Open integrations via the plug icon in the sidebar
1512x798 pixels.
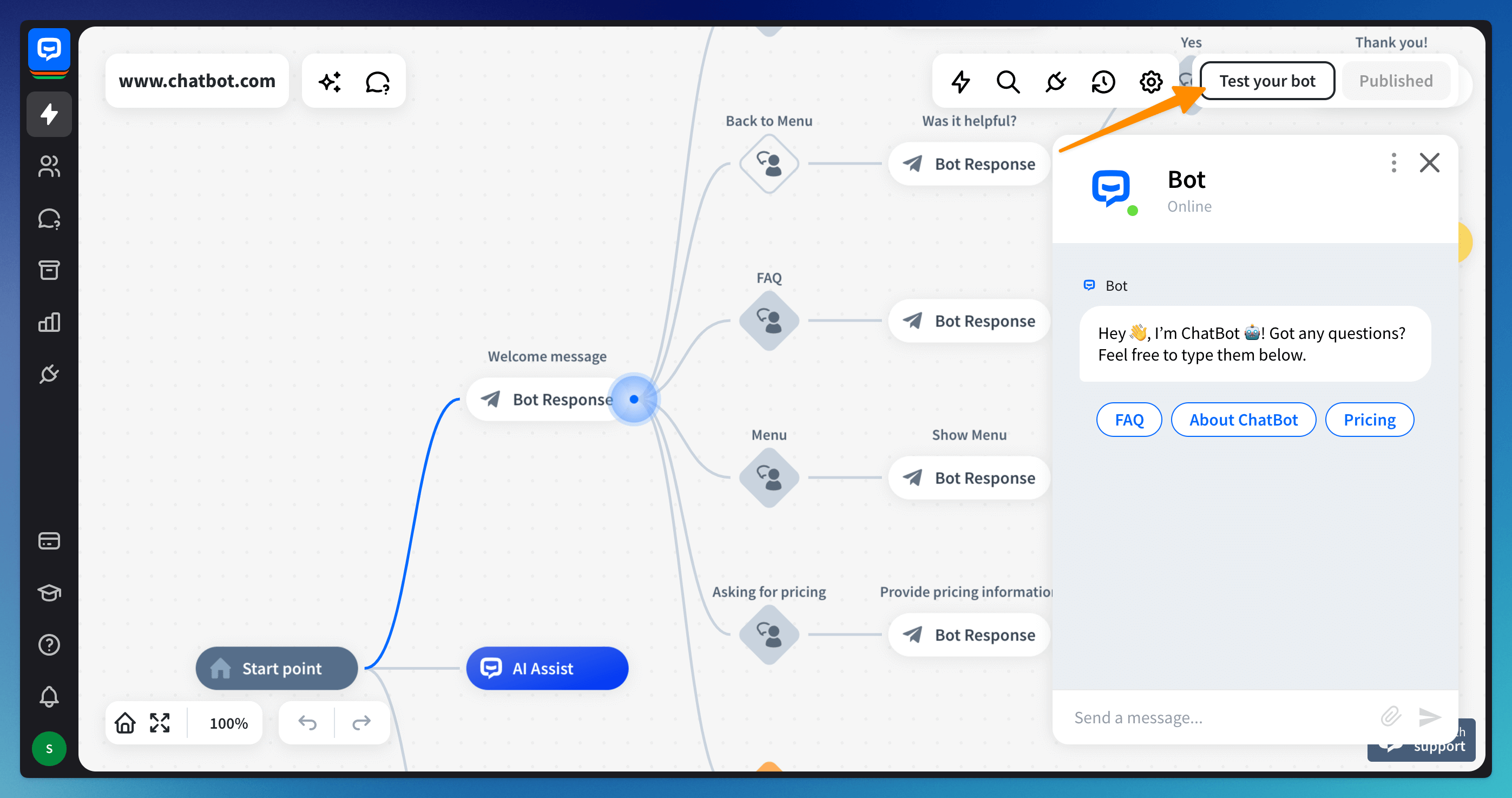tap(49, 374)
